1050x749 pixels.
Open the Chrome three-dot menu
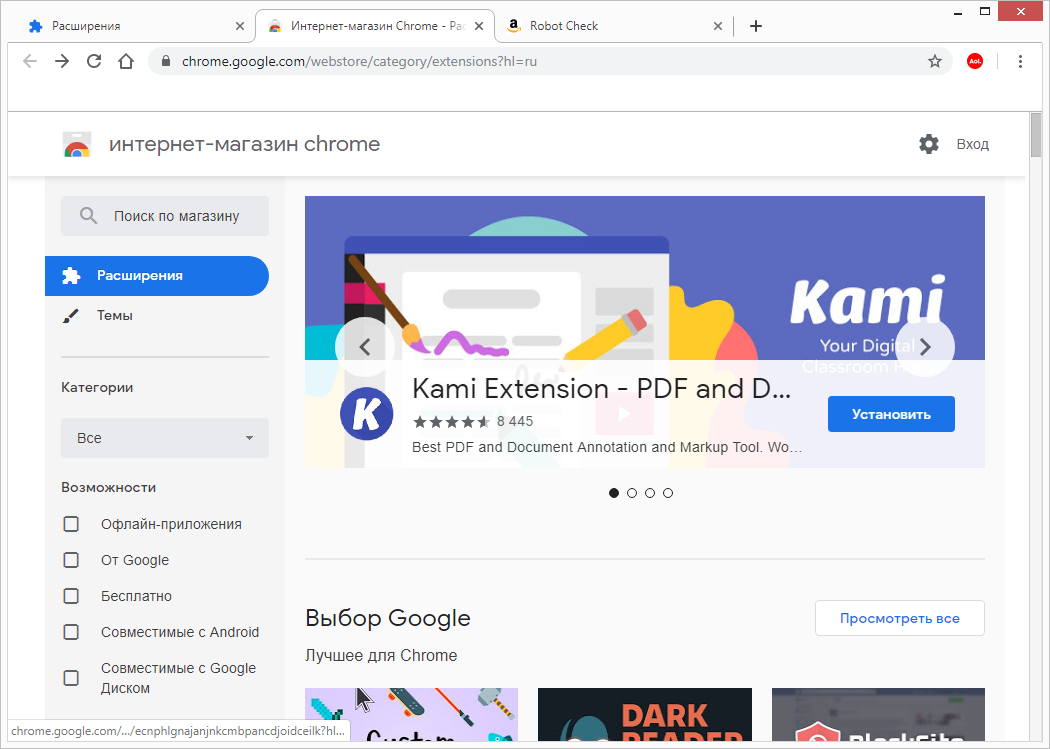pyautogui.click(x=1020, y=62)
